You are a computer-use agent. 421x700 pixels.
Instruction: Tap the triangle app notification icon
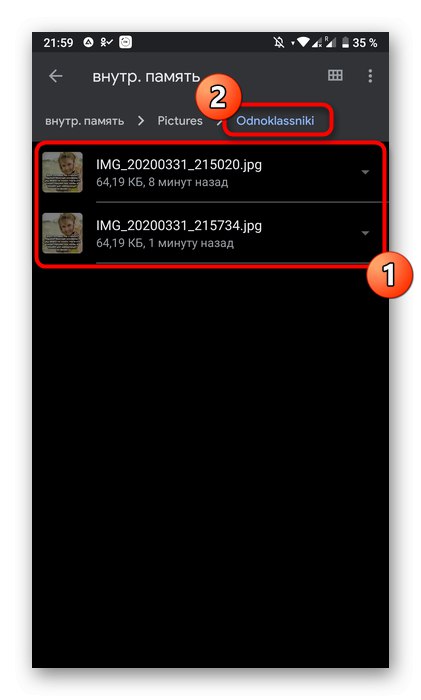88,42
